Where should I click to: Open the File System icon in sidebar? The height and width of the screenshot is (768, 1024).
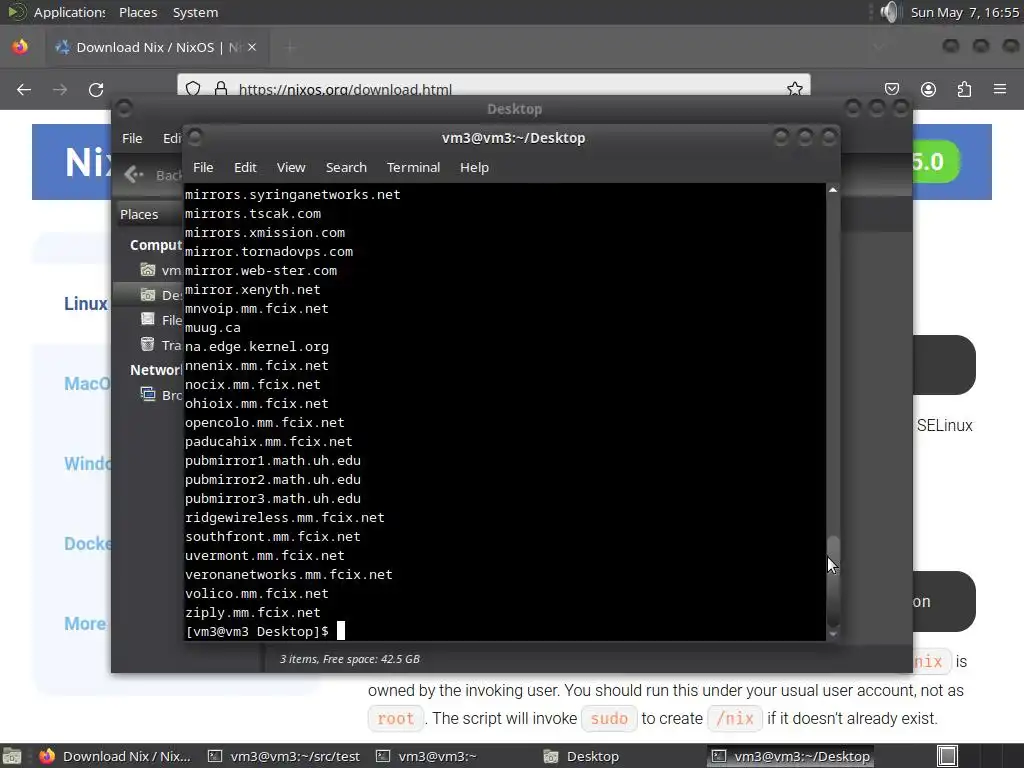[148, 319]
